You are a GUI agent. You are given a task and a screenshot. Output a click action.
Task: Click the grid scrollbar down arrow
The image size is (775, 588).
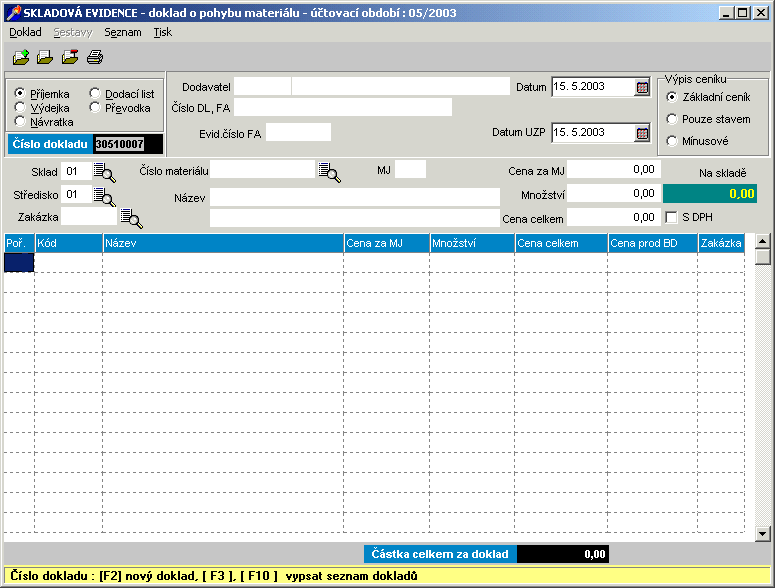coord(763,534)
